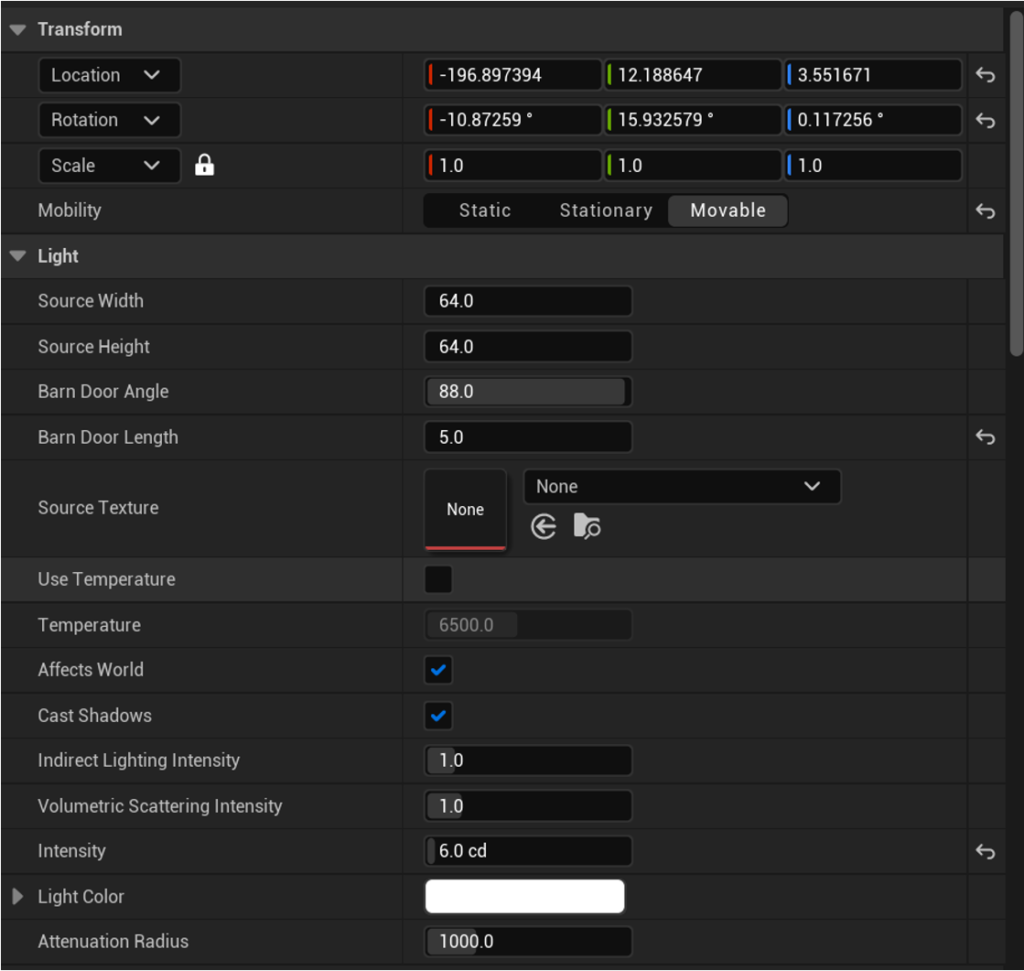Reset Intensity to default arrow icon
Screen dimensions: 1024x971
pyautogui.click(x=985, y=852)
